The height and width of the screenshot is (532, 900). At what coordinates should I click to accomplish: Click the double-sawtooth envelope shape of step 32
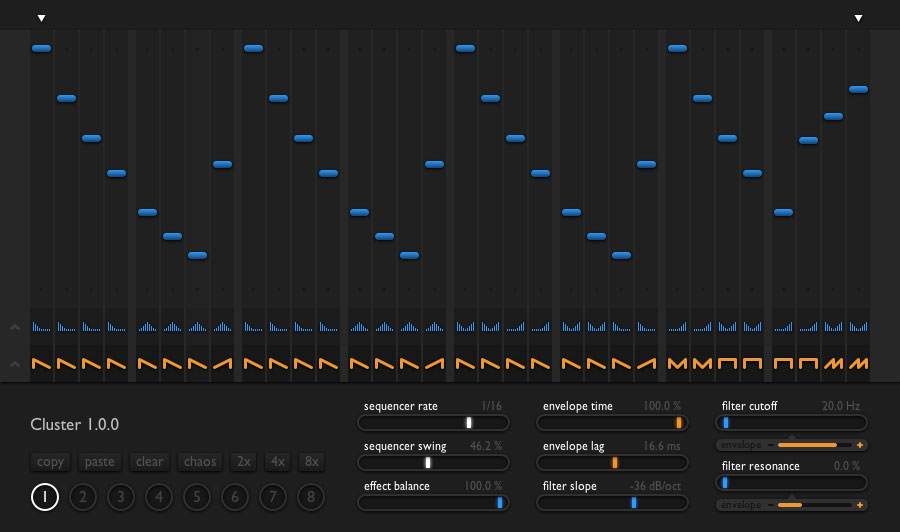[859, 363]
